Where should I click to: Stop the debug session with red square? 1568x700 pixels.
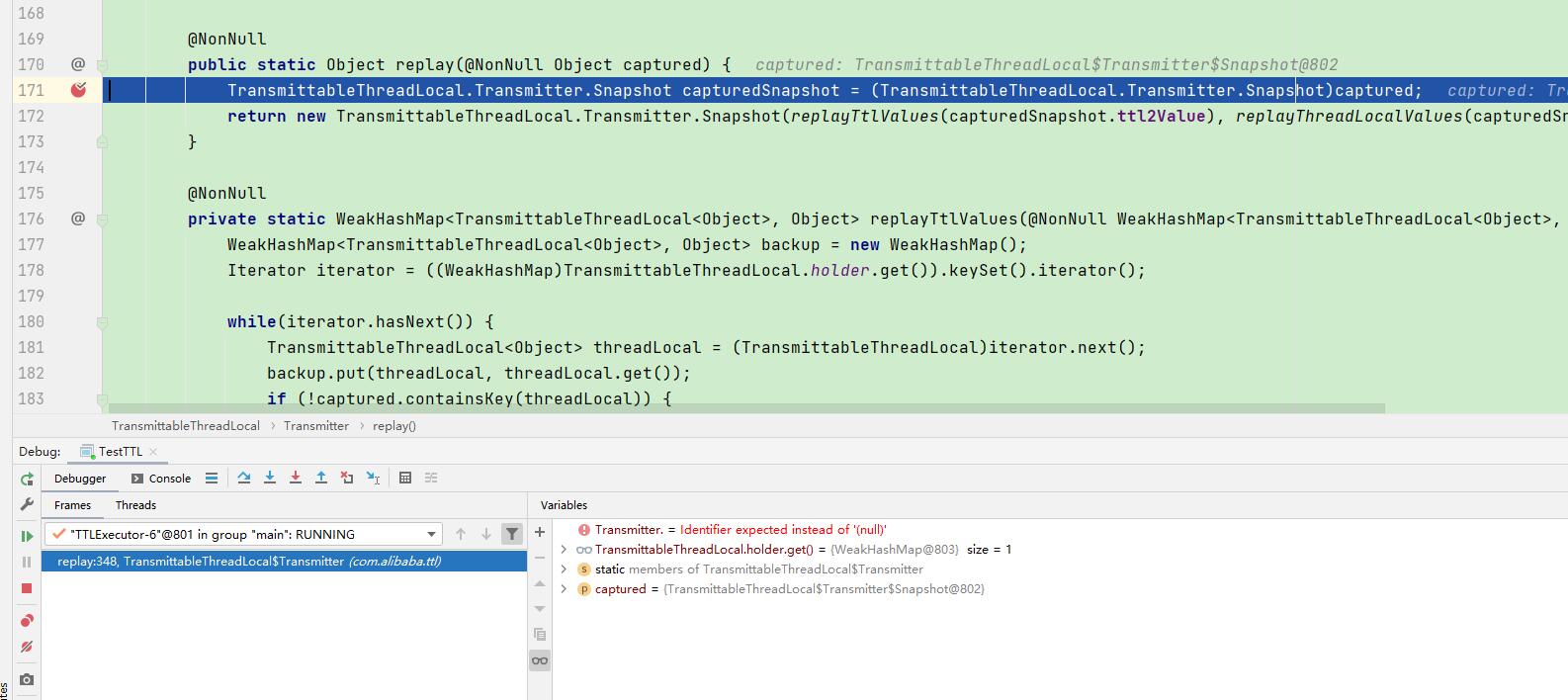pyautogui.click(x=27, y=588)
